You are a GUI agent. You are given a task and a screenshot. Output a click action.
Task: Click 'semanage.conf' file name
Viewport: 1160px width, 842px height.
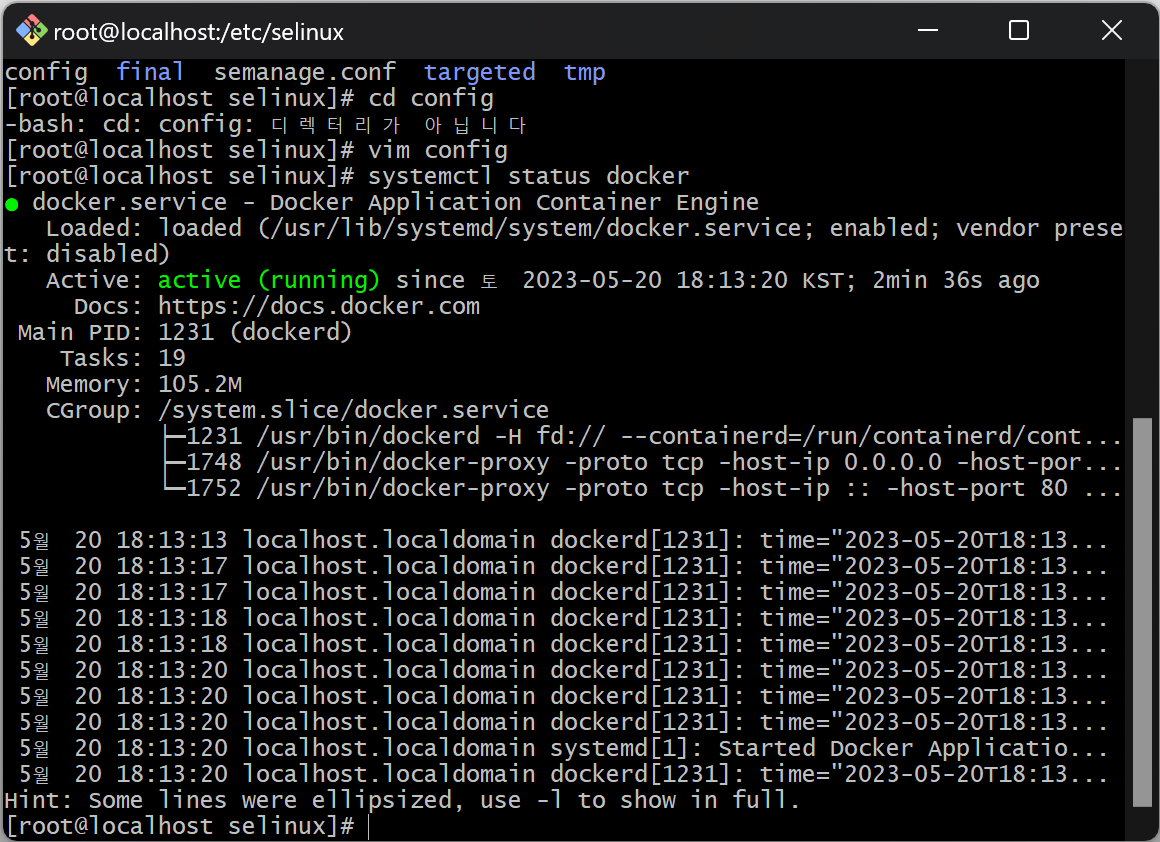tap(305, 72)
